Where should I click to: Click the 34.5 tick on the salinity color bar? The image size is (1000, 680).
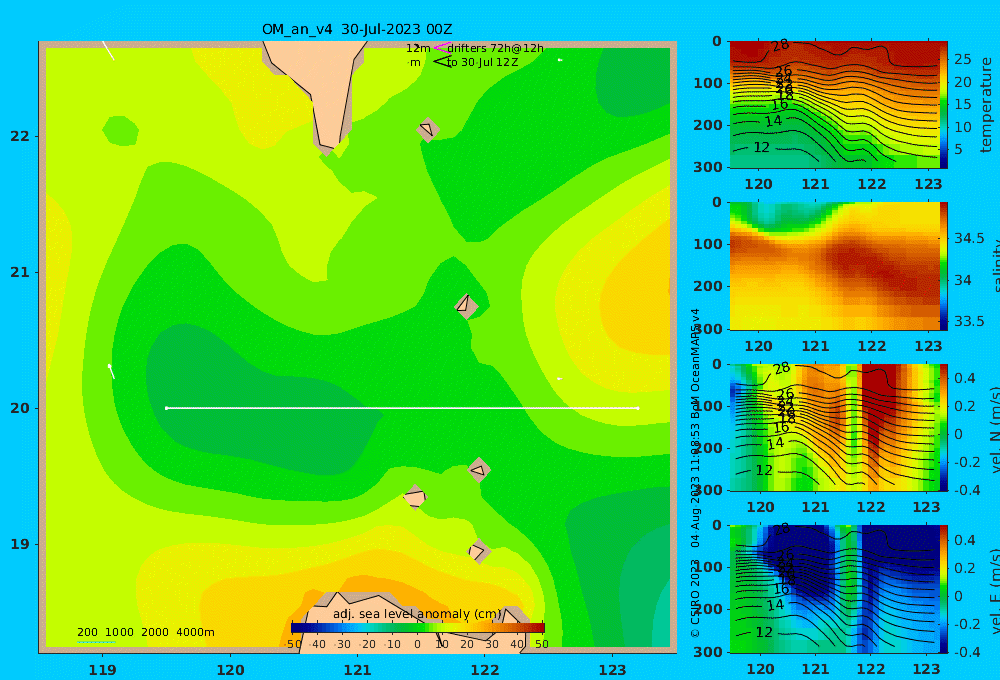pyautogui.click(x=969, y=238)
